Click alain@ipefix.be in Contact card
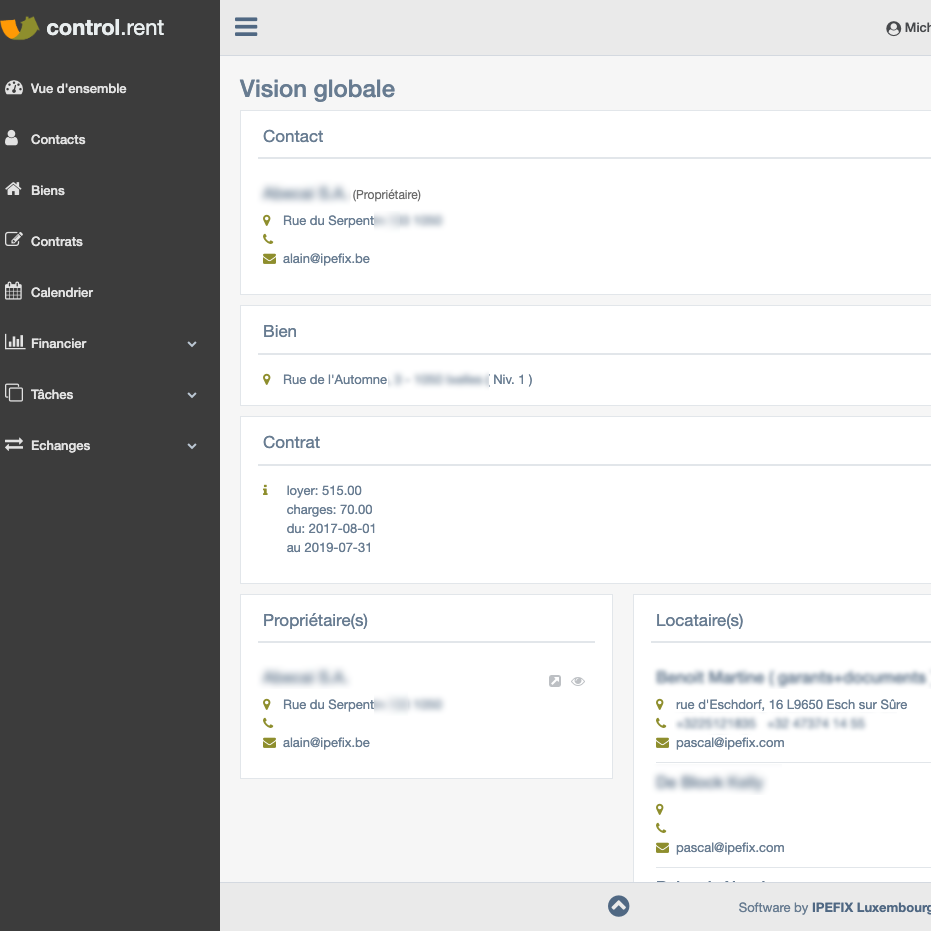Screen dimensions: 931x931 326,259
